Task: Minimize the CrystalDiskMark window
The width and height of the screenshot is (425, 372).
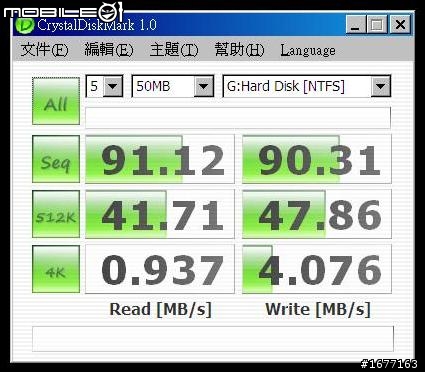Action: (356, 25)
